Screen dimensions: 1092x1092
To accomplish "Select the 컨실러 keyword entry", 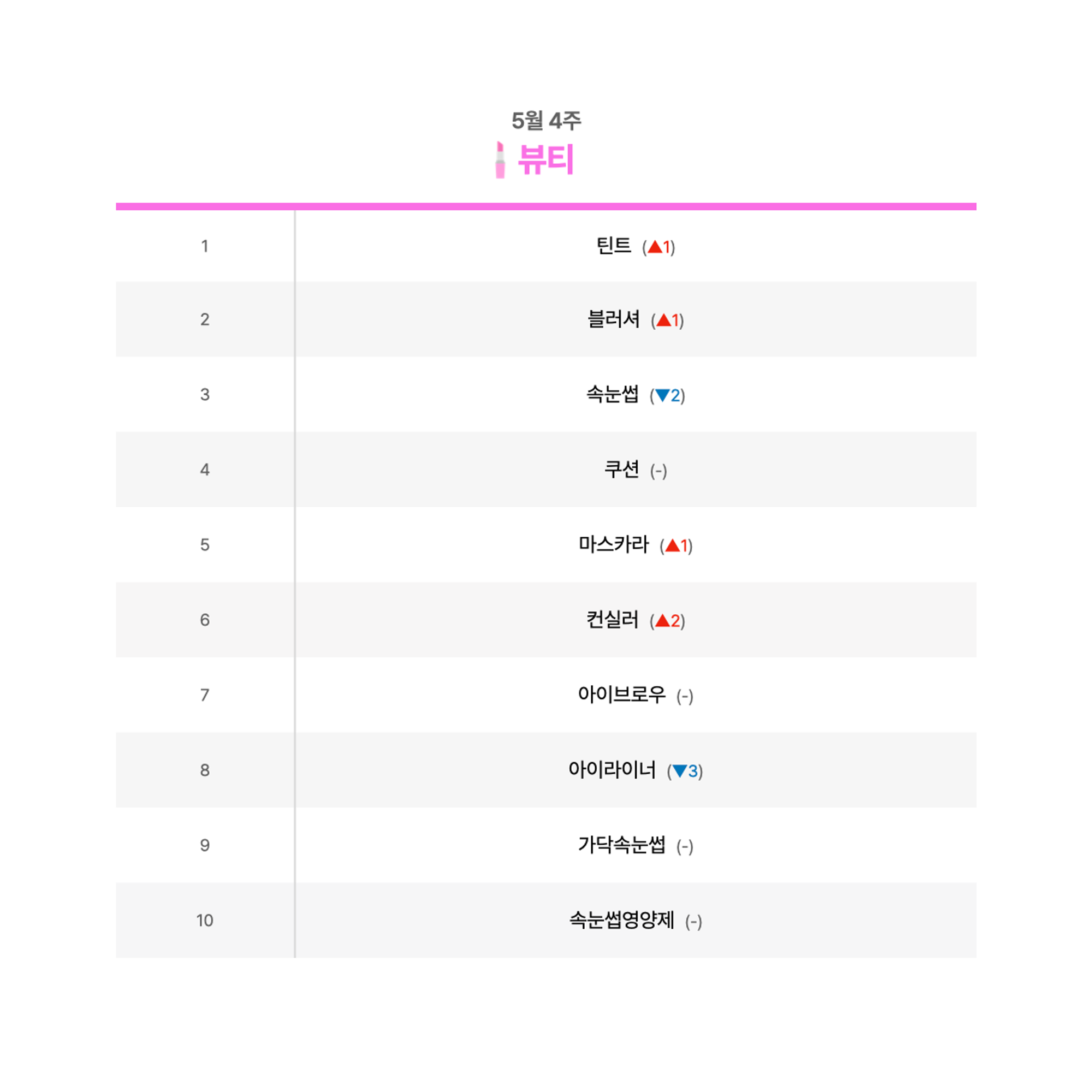I will tap(613, 620).
